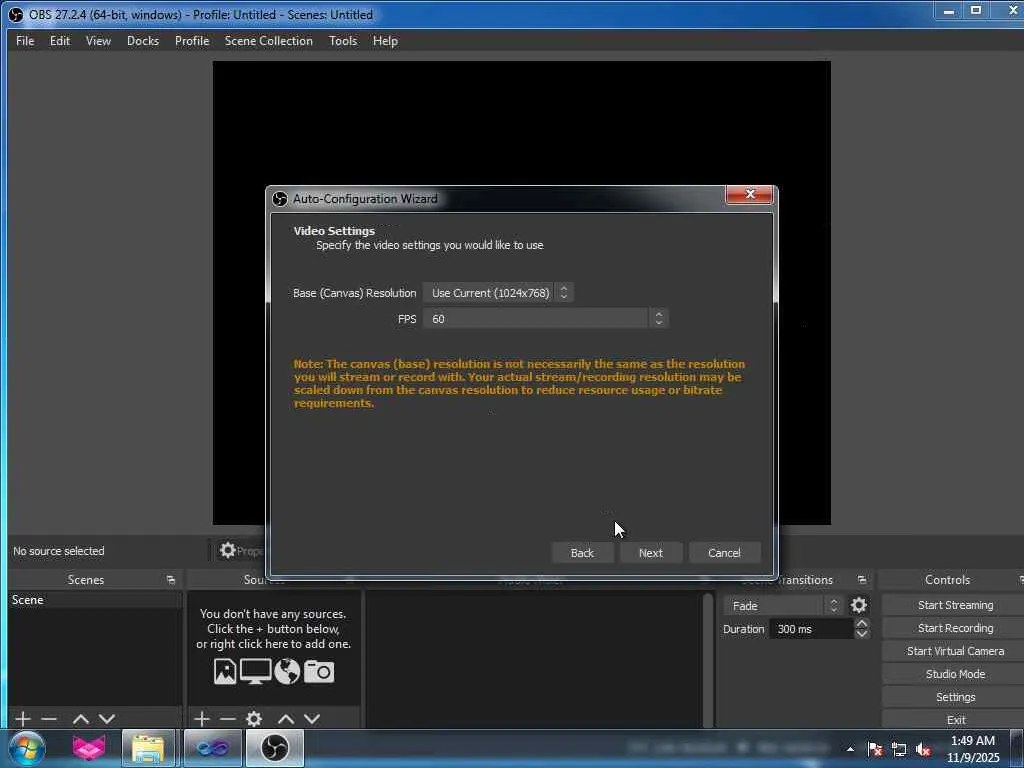Decrease transition duration with down arrow
The height and width of the screenshot is (768, 1024).
[861, 634]
